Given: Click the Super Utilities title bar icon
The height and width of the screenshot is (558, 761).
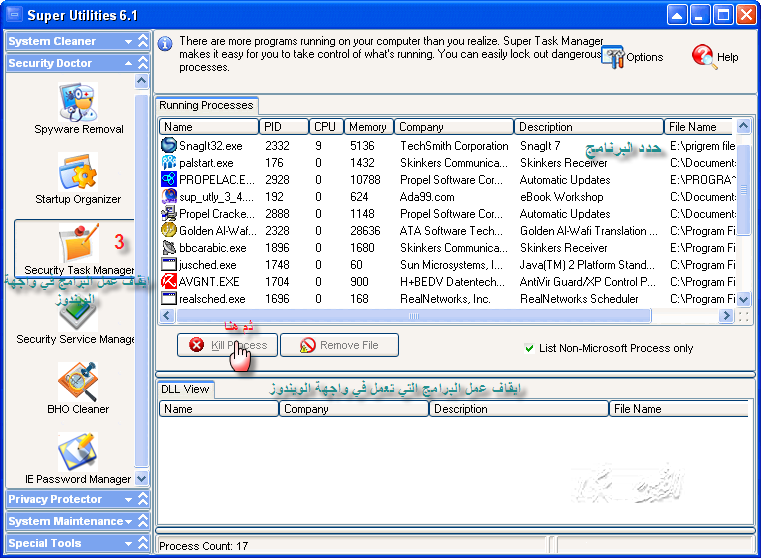Looking at the screenshot, I should click(x=14, y=15).
